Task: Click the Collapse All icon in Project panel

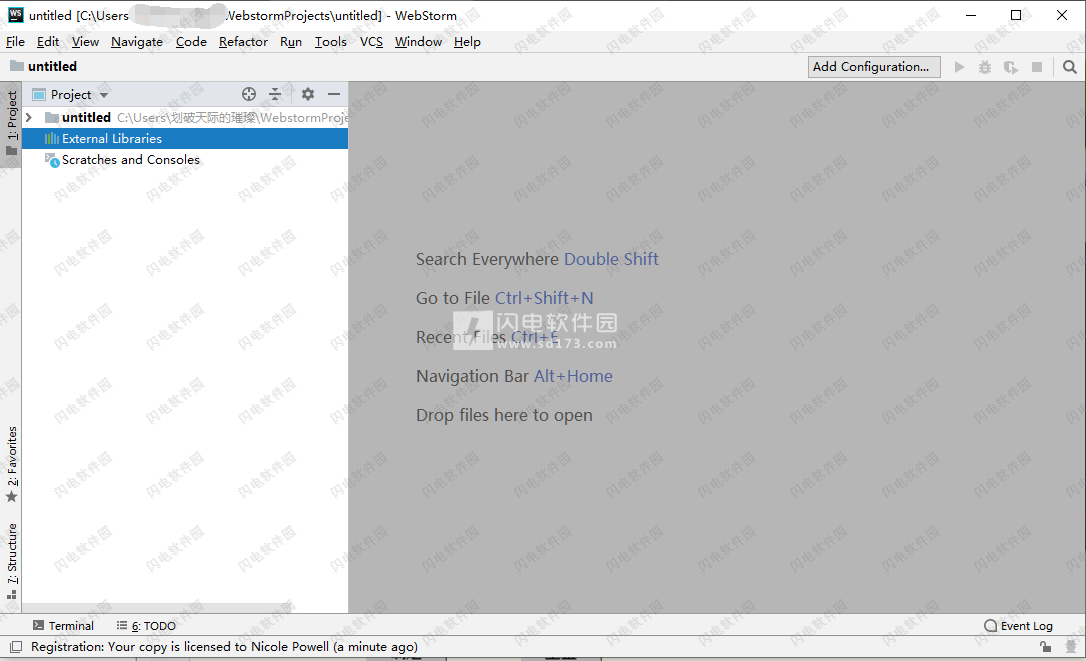Action: point(275,94)
